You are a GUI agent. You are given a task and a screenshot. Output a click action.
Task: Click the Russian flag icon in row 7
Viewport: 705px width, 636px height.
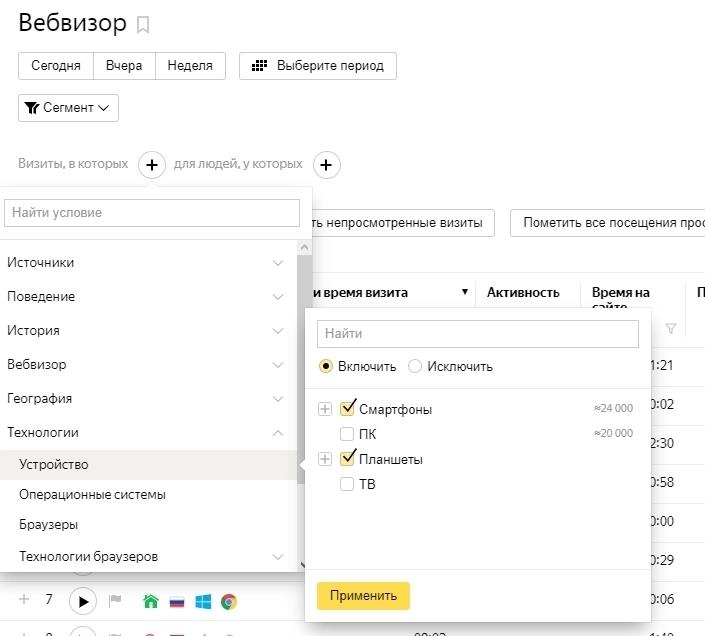pyautogui.click(x=177, y=601)
